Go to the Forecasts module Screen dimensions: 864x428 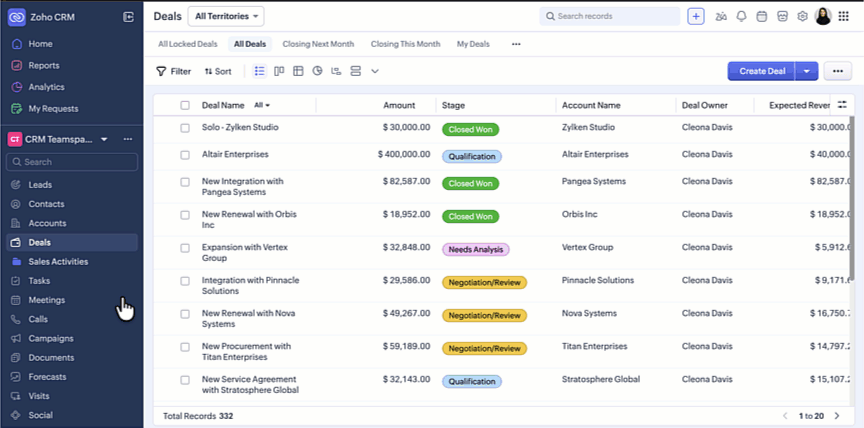(x=47, y=377)
